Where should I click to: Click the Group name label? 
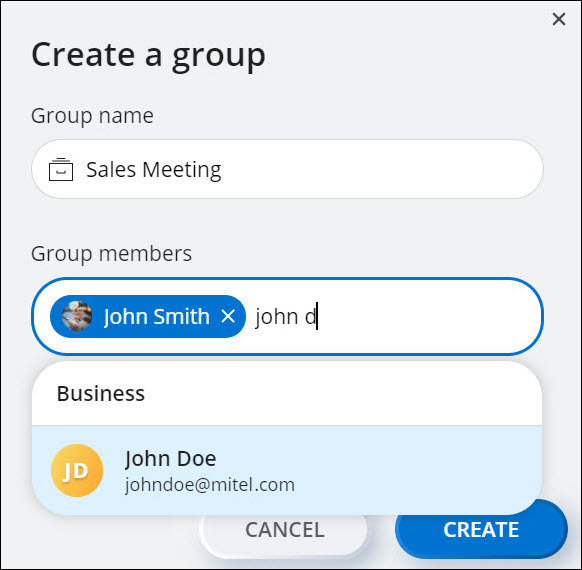92,116
